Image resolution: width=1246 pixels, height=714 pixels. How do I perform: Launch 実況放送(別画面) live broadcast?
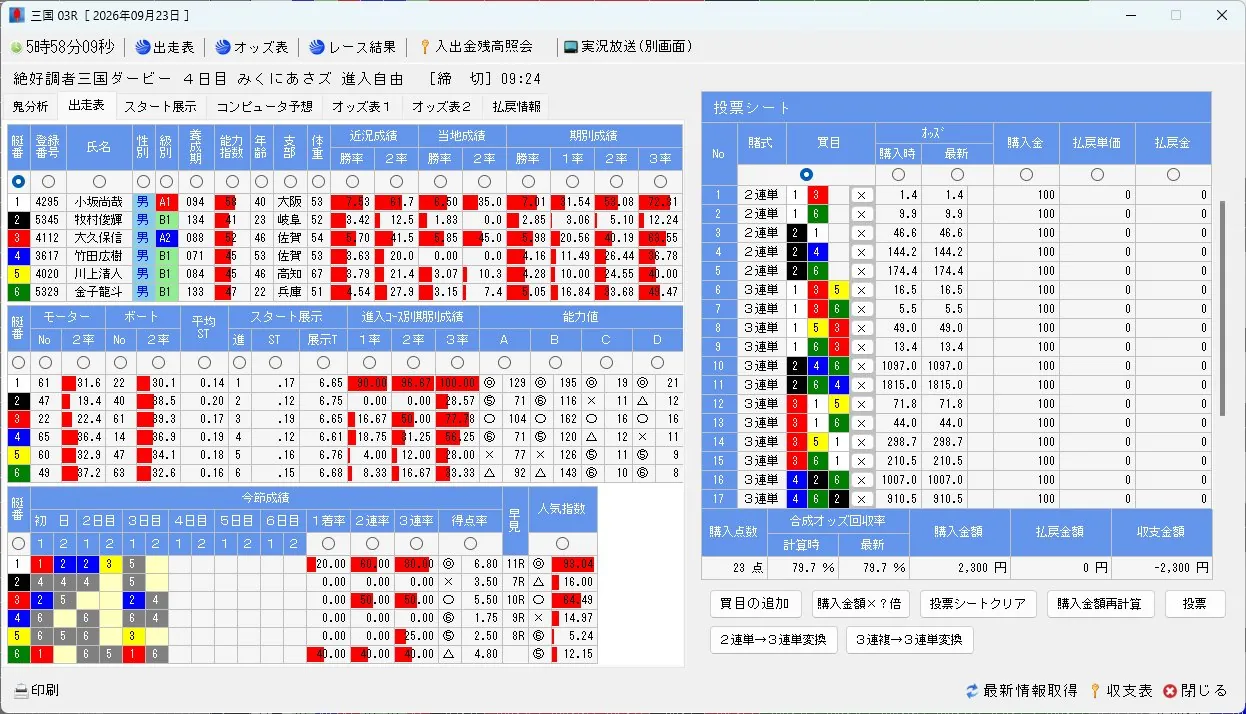(x=628, y=47)
